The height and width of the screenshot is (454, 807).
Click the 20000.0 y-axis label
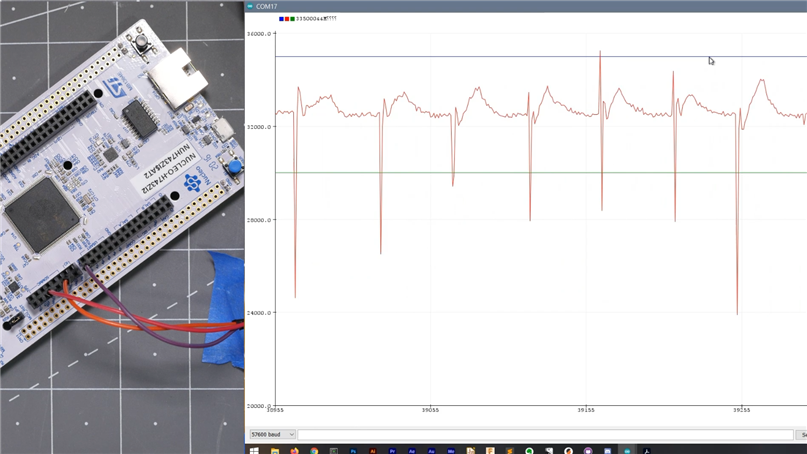[259, 406]
